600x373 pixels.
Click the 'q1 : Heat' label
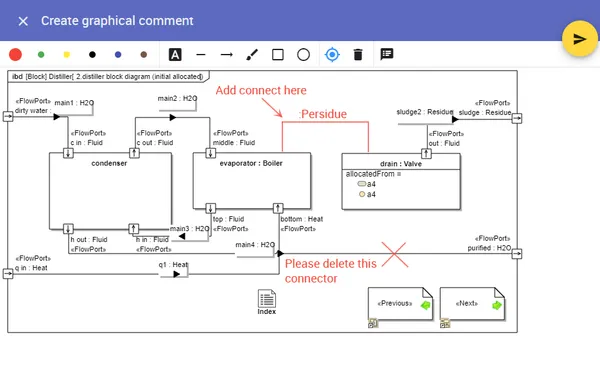click(173, 265)
